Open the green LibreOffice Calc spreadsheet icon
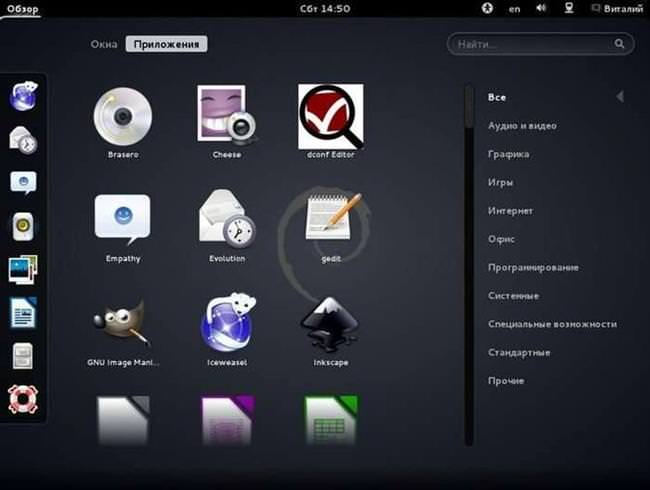Image resolution: width=650 pixels, height=490 pixels. (331, 420)
